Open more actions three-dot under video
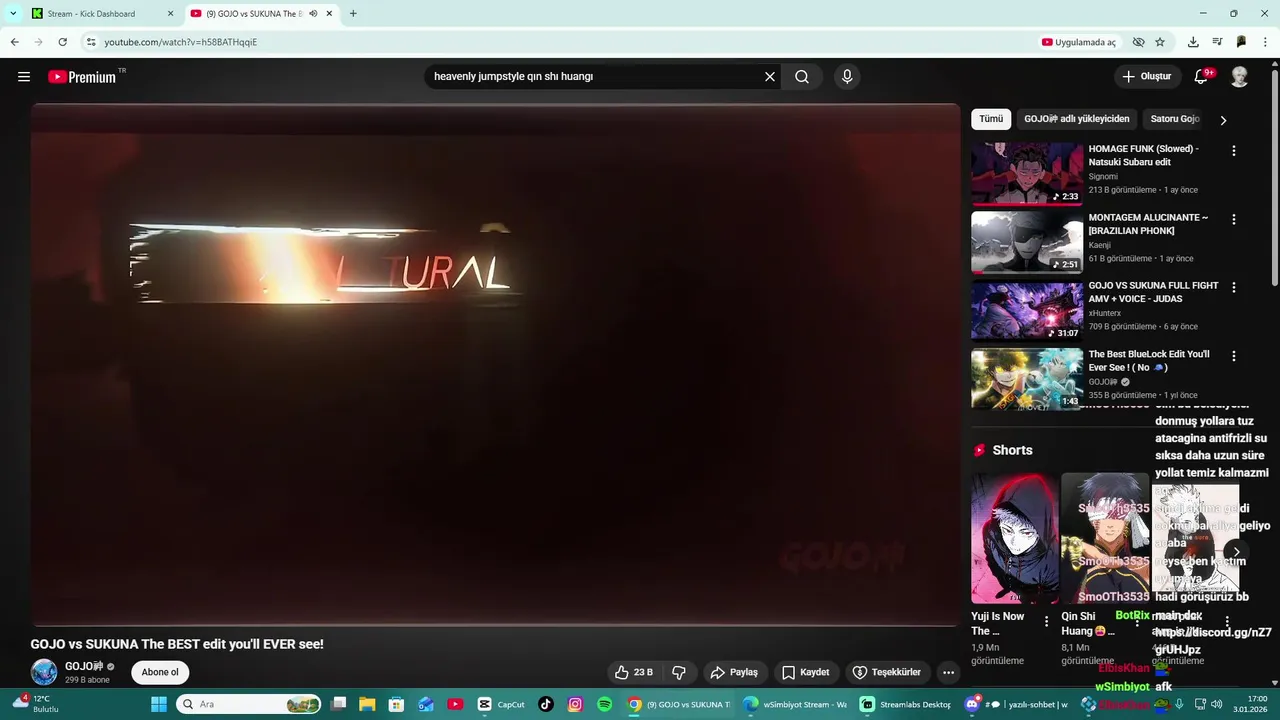 pos(949,672)
